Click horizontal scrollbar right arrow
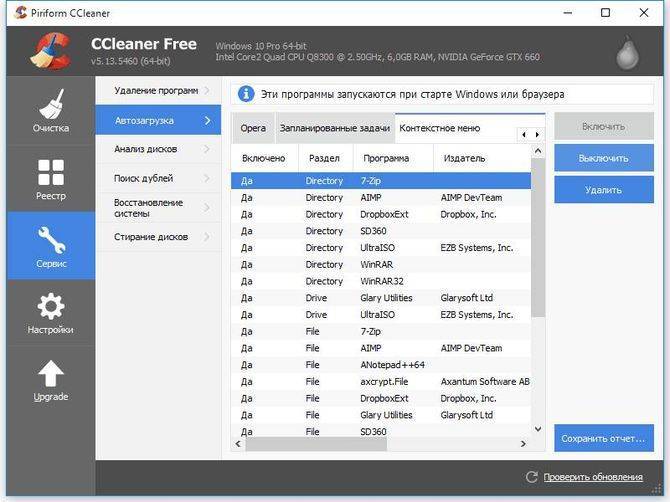Screen dimensions: 670x502 [523, 444]
